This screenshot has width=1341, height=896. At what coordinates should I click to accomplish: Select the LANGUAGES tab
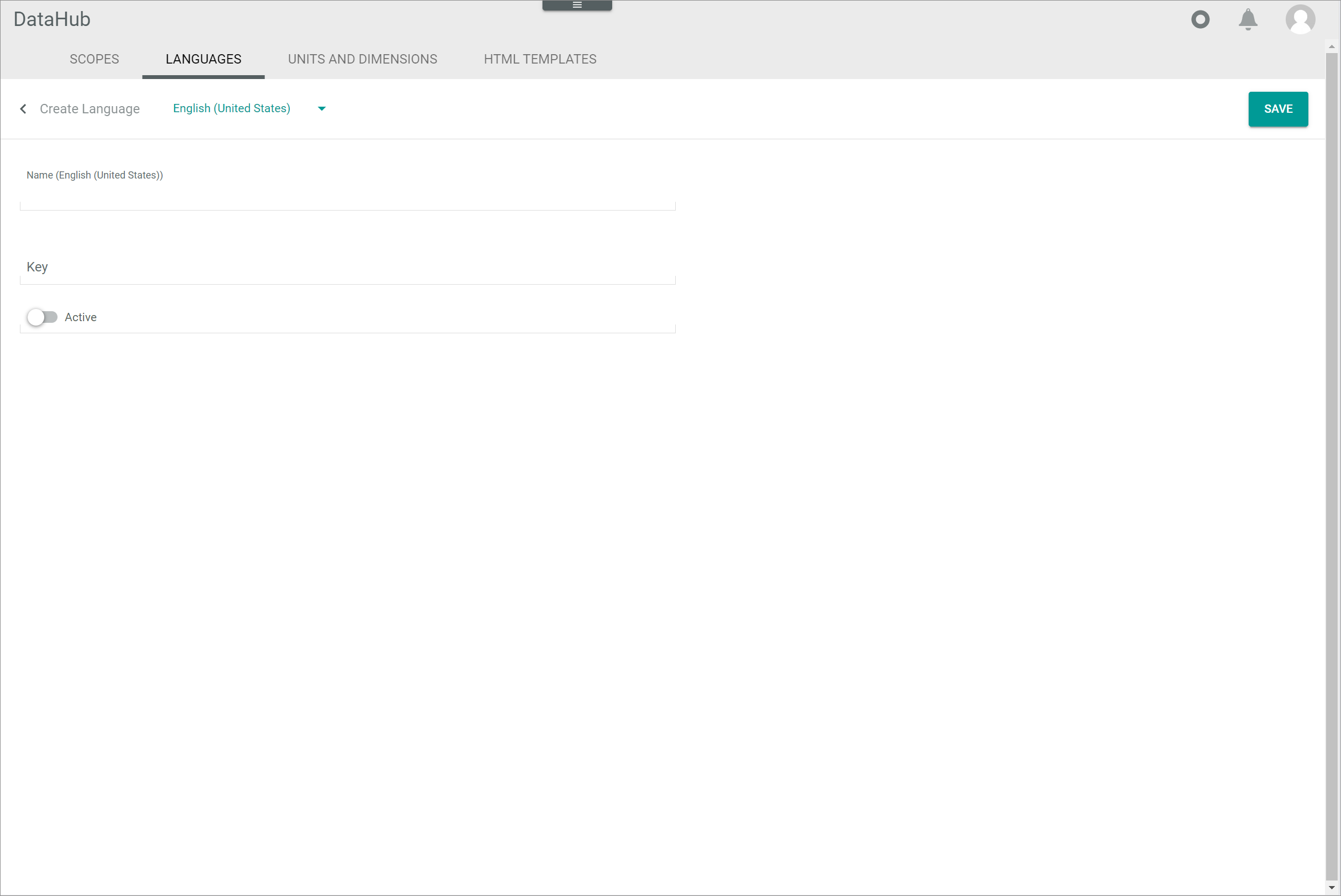(203, 59)
